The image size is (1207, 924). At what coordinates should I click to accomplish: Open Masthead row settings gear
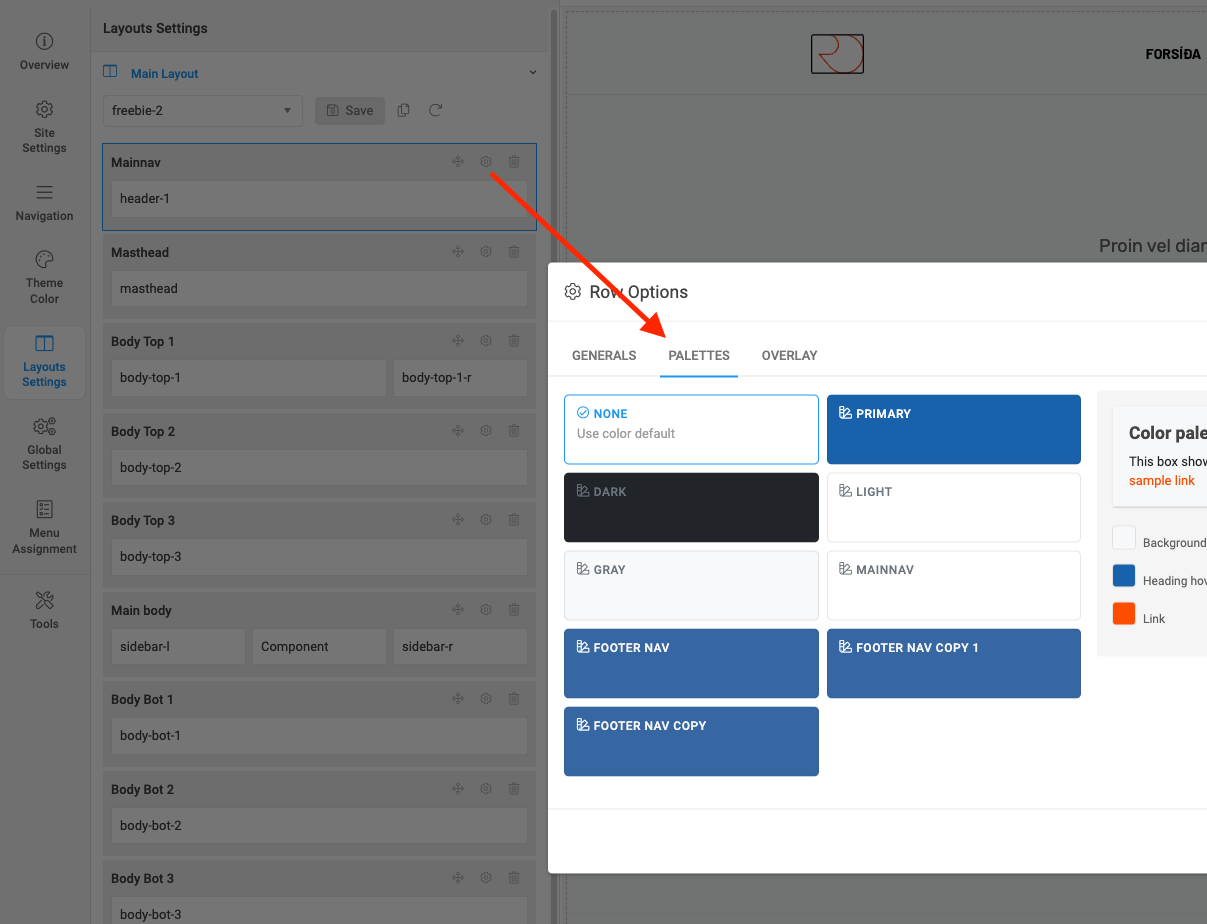pyautogui.click(x=486, y=252)
